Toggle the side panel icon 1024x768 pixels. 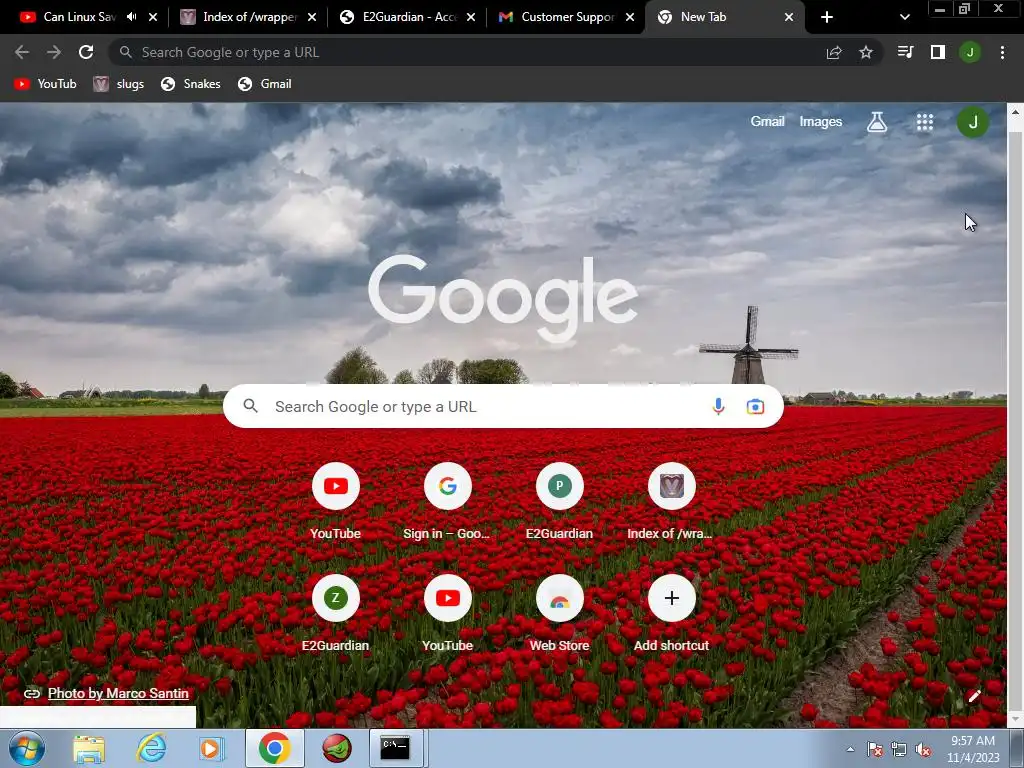click(938, 52)
